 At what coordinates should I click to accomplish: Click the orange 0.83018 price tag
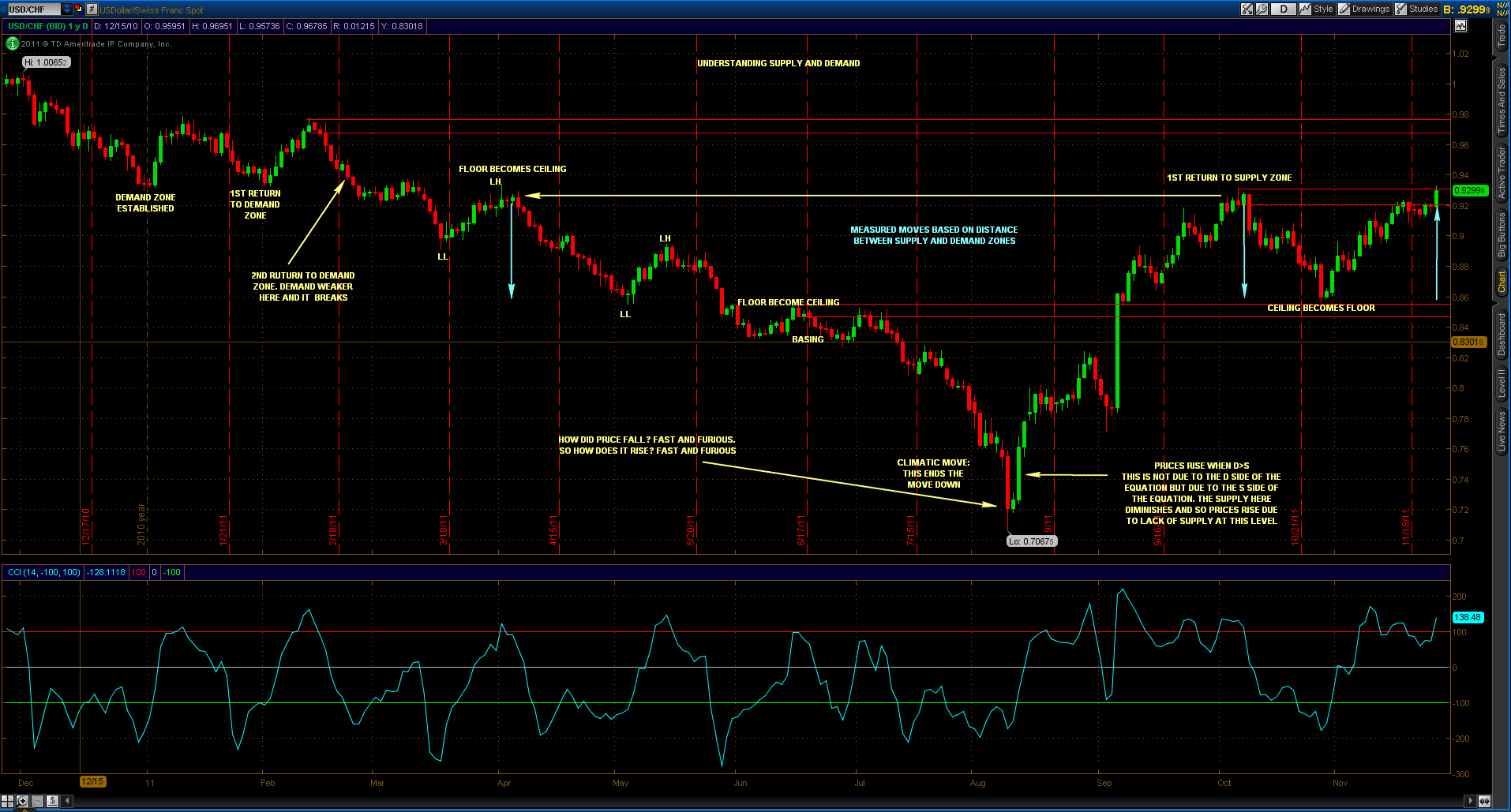pos(1468,342)
